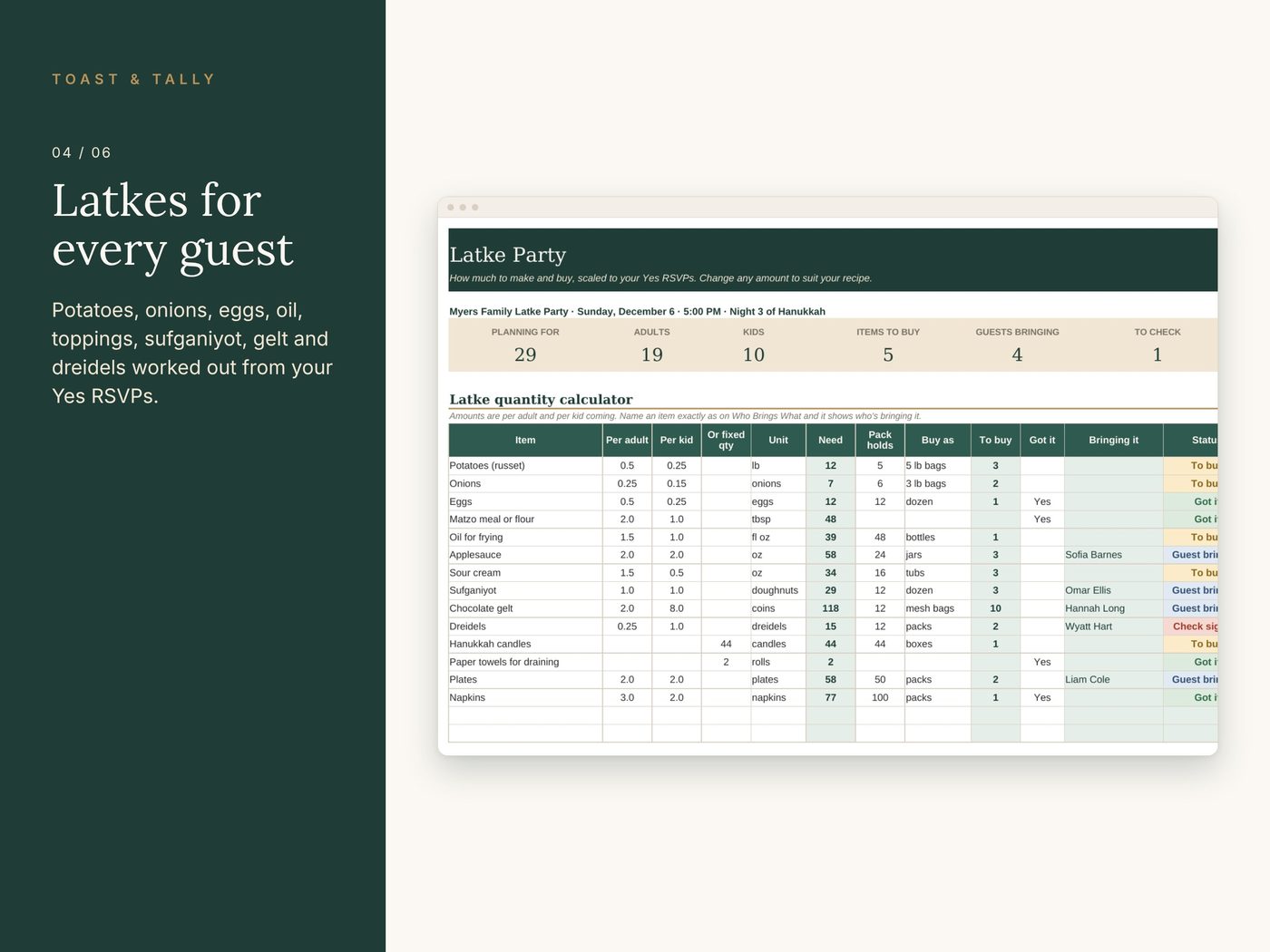Viewport: 1270px width, 952px height.
Task: Select the To buy column header
Action: coord(995,441)
